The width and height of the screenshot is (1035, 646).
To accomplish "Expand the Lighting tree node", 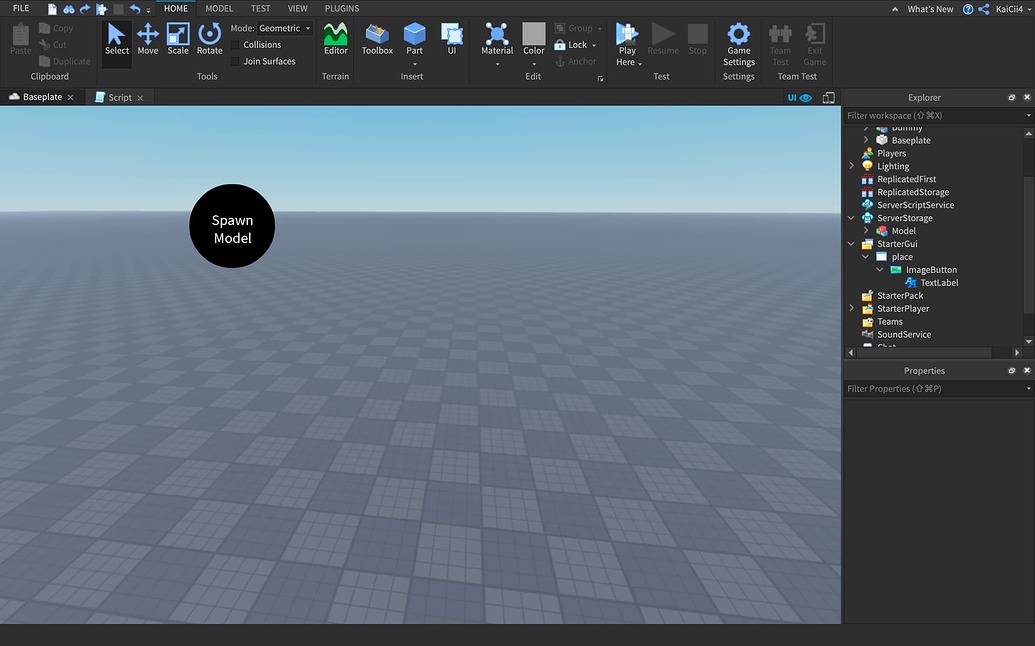I will (x=852, y=166).
